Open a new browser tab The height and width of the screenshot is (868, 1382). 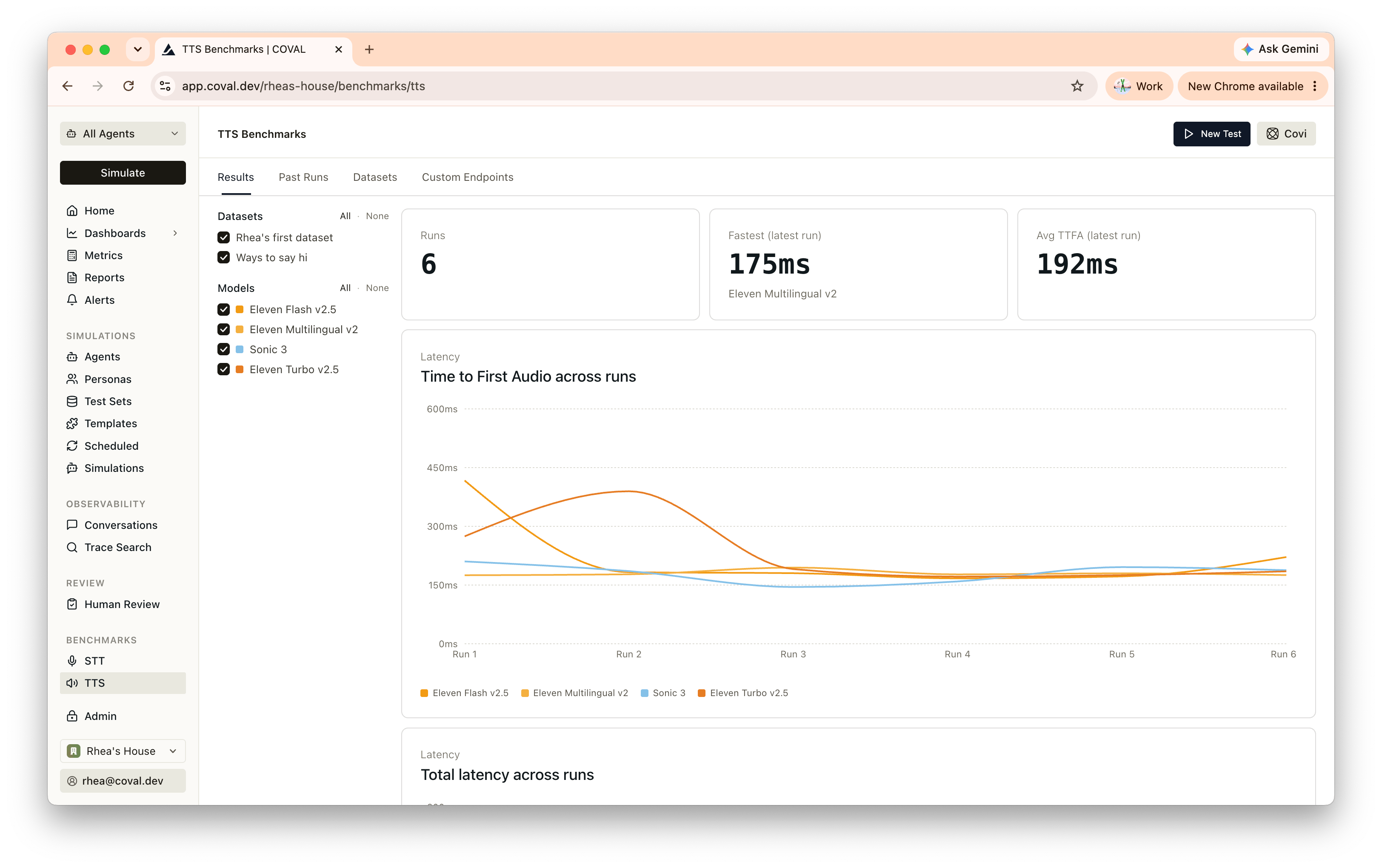tap(369, 49)
